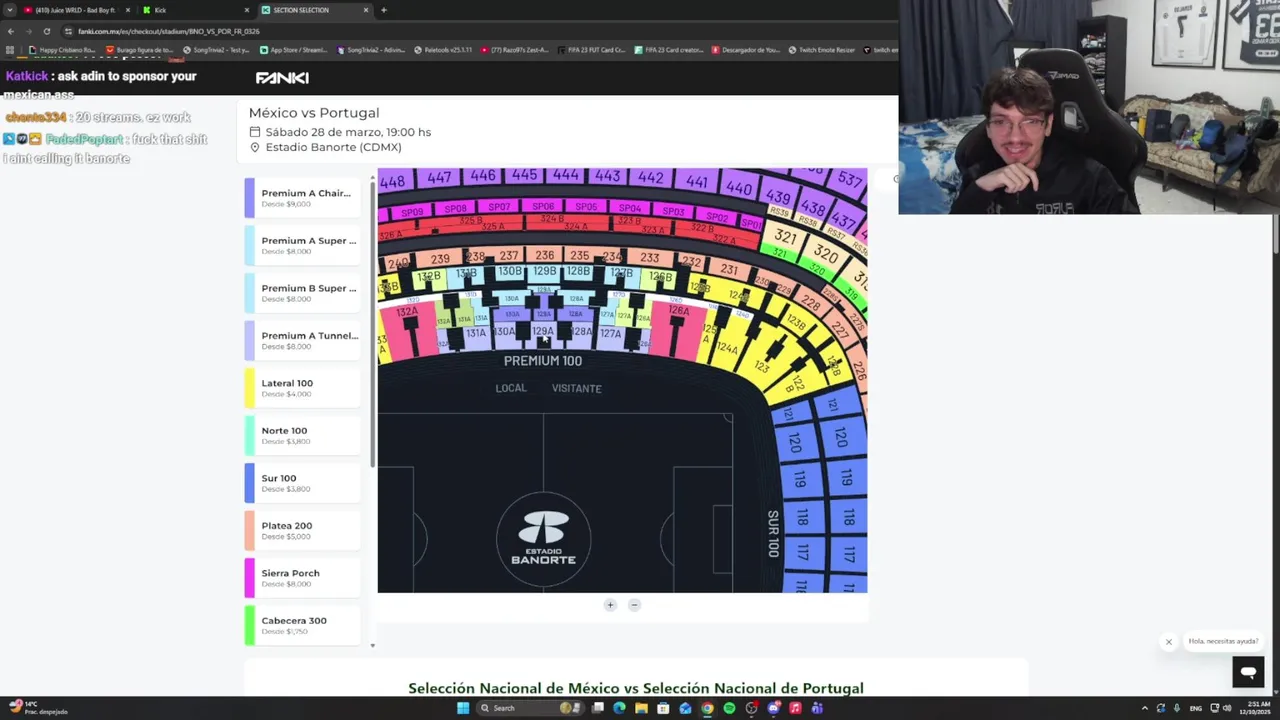Image resolution: width=1280 pixels, height=720 pixels.
Task: Open the browser tab search dropdown
Action: [x=10, y=10]
